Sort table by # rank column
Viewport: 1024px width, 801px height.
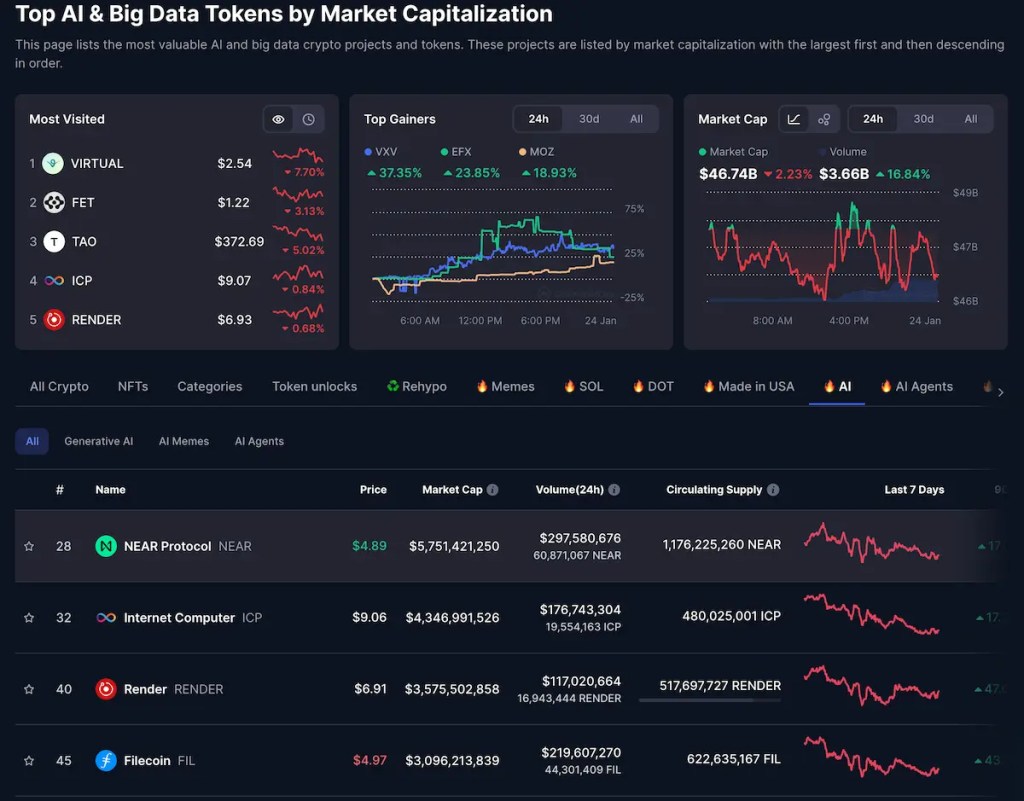click(x=59, y=490)
